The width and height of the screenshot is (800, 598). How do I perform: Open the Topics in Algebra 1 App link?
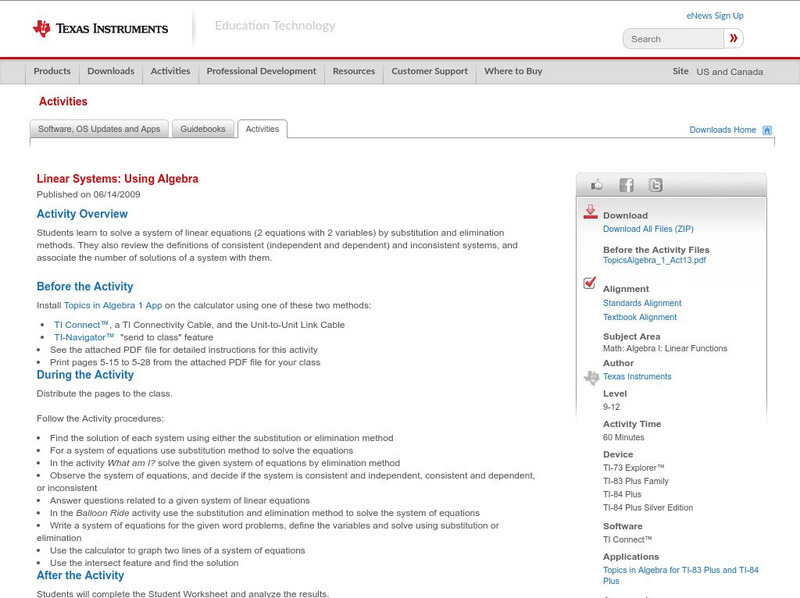click(x=113, y=306)
